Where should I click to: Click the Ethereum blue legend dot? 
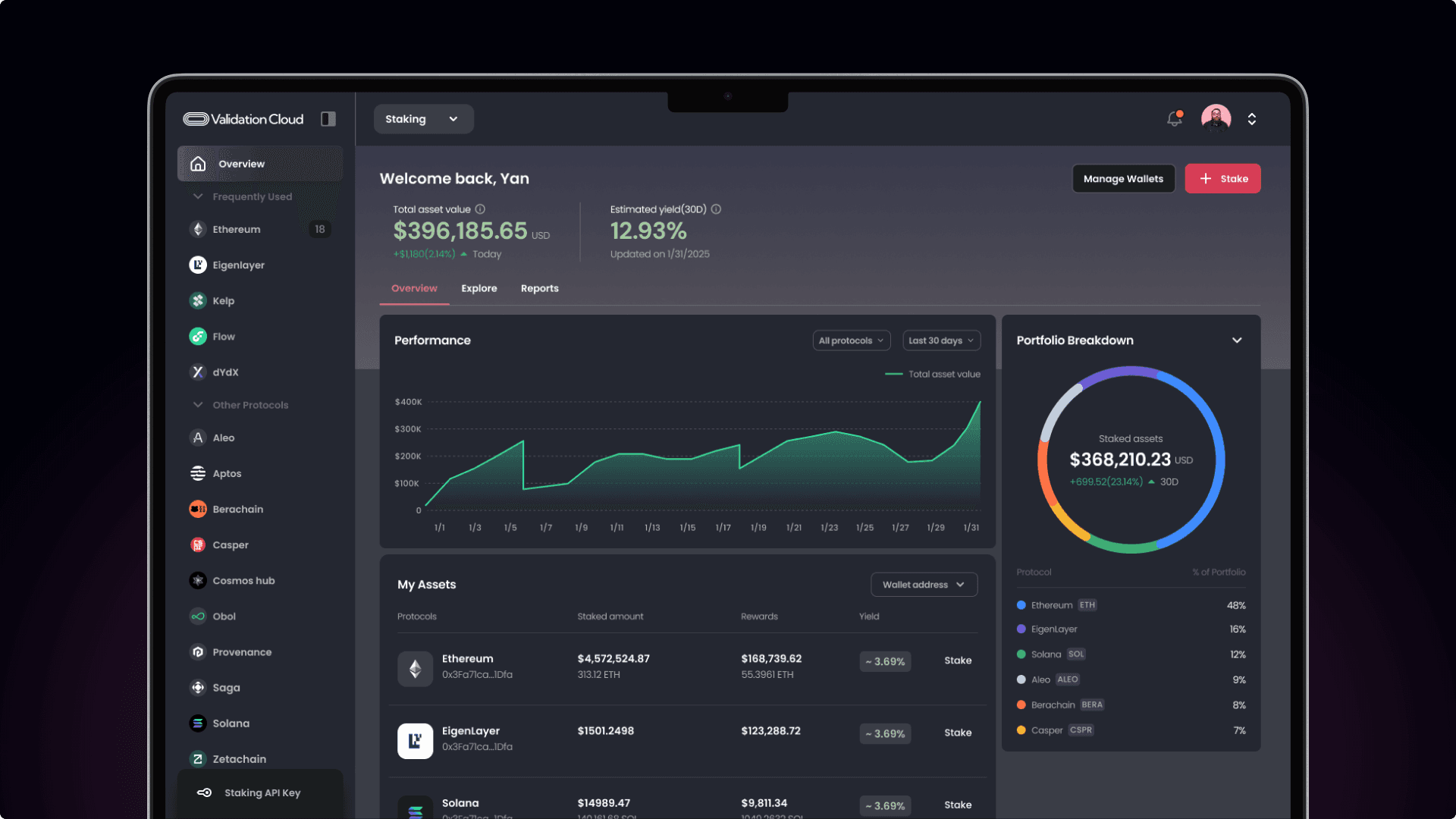[x=1021, y=605]
